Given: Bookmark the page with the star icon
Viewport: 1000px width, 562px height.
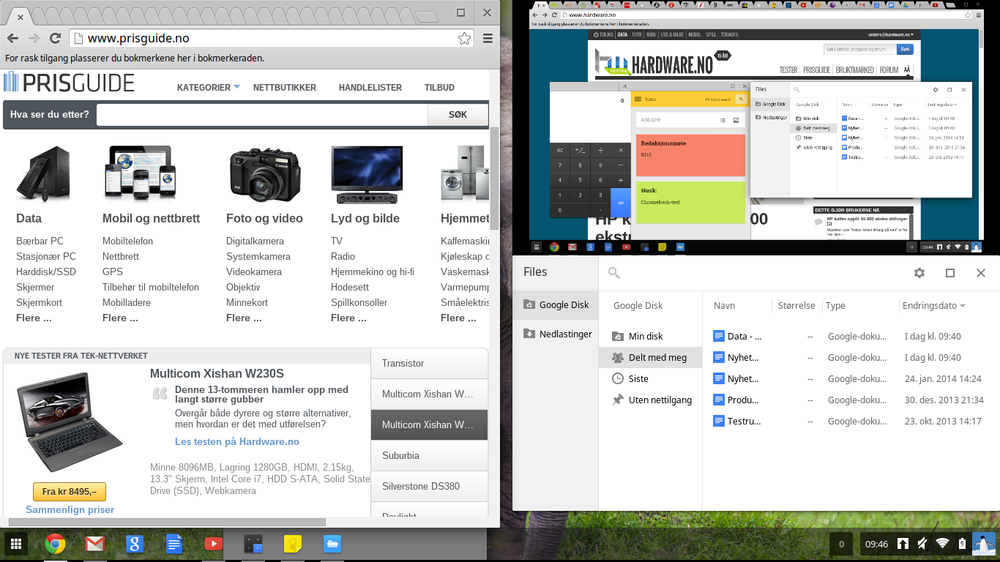Looking at the screenshot, I should [464, 38].
